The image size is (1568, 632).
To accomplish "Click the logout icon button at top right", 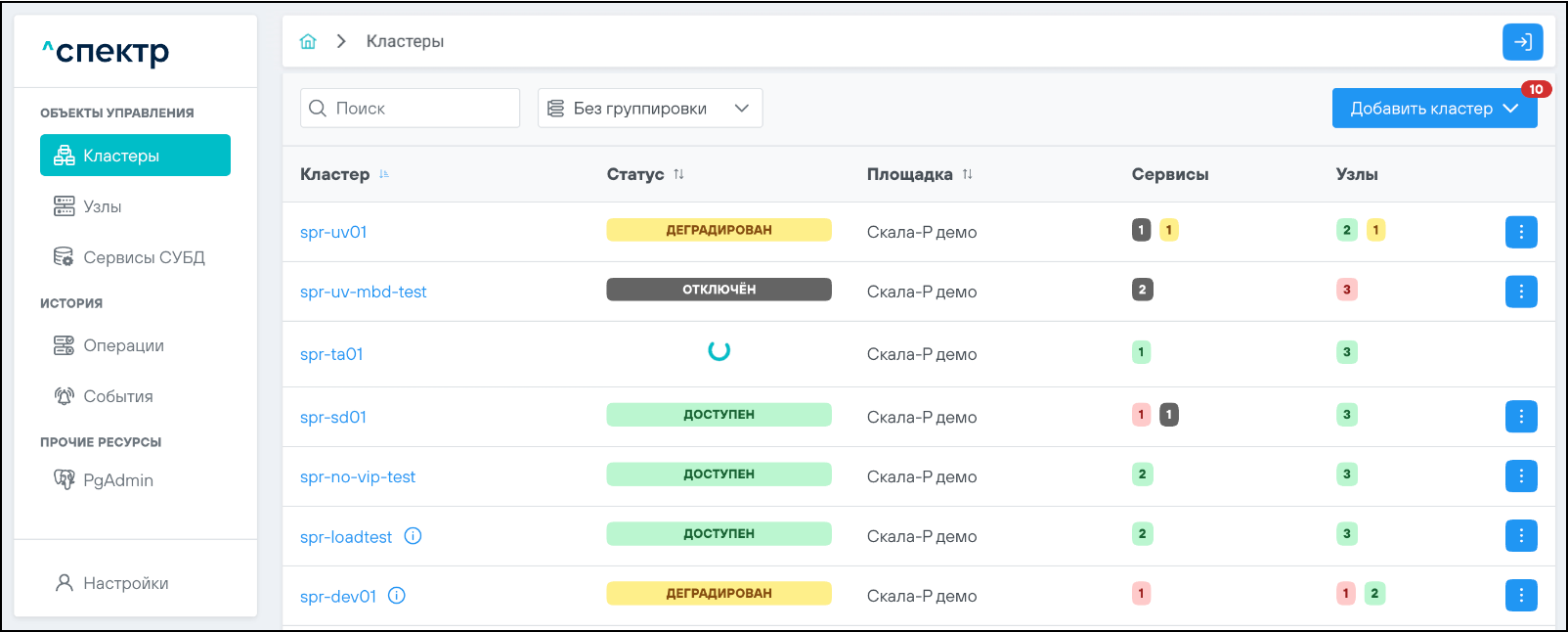I will tap(1522, 42).
